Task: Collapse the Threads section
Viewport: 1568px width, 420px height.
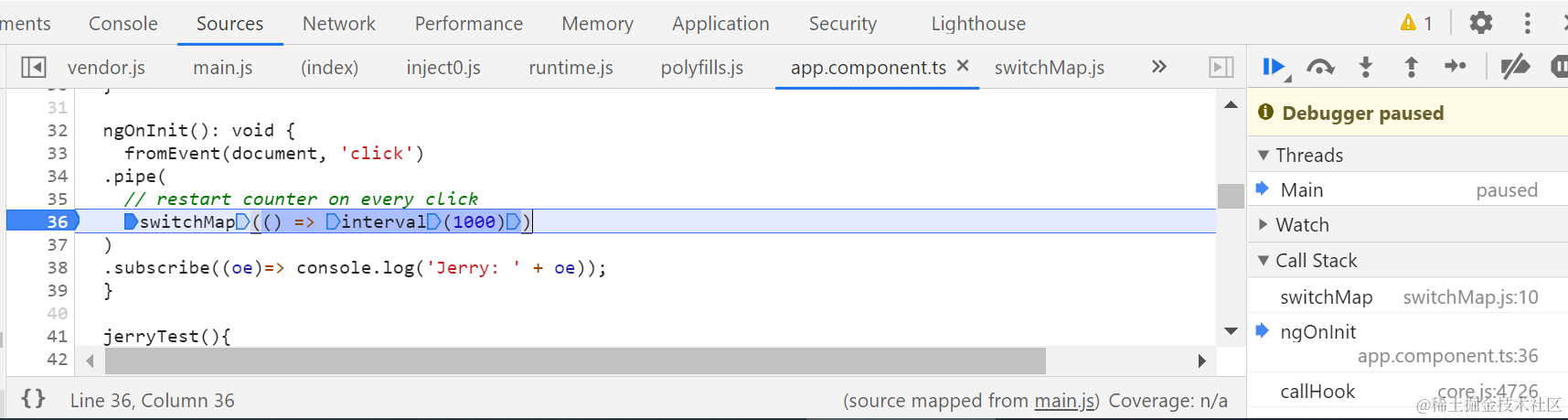Action: coord(1264,156)
